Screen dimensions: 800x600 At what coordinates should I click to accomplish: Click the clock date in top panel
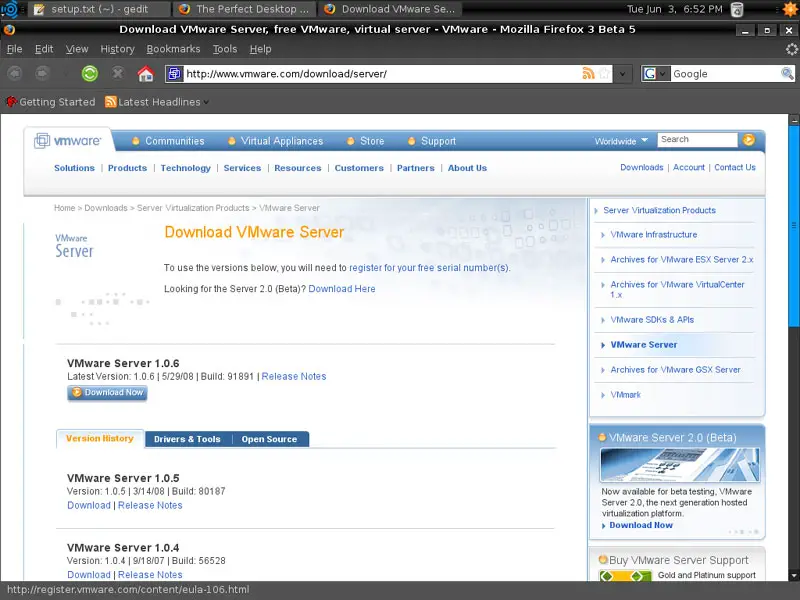[674, 9]
